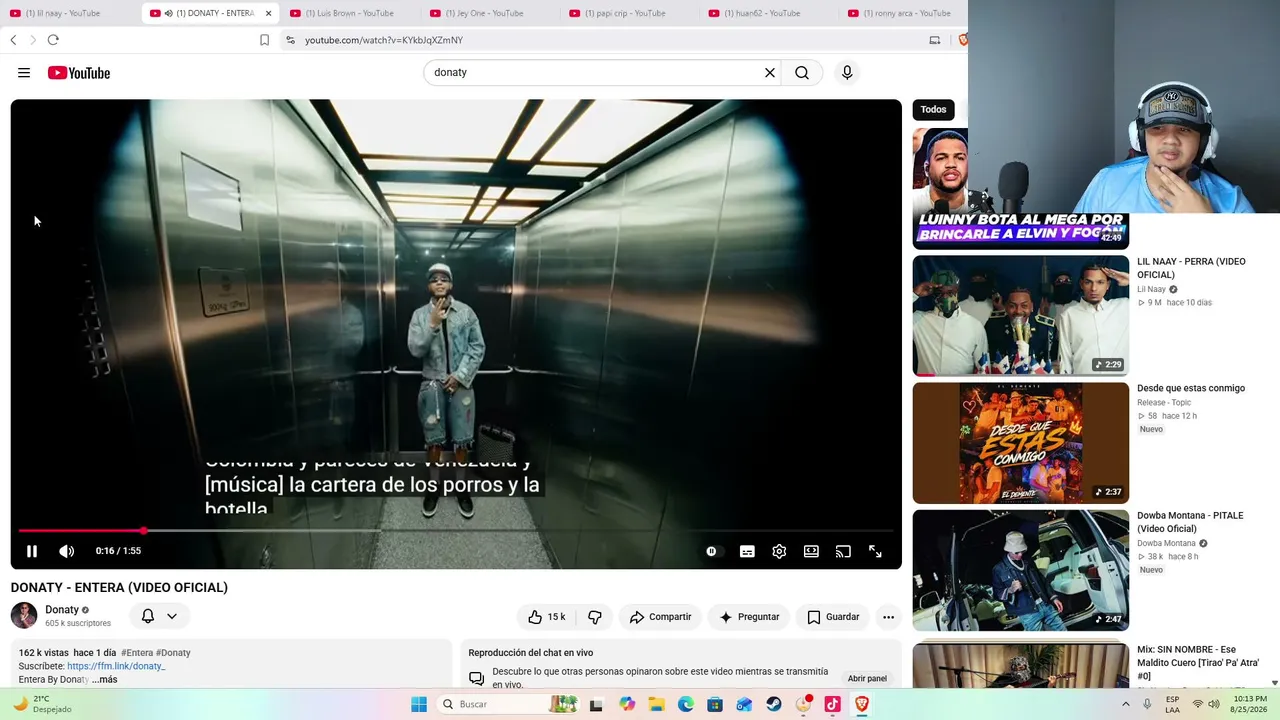The image size is (1280, 720).
Task: Click the #Donaty hashtag
Action: [173, 653]
